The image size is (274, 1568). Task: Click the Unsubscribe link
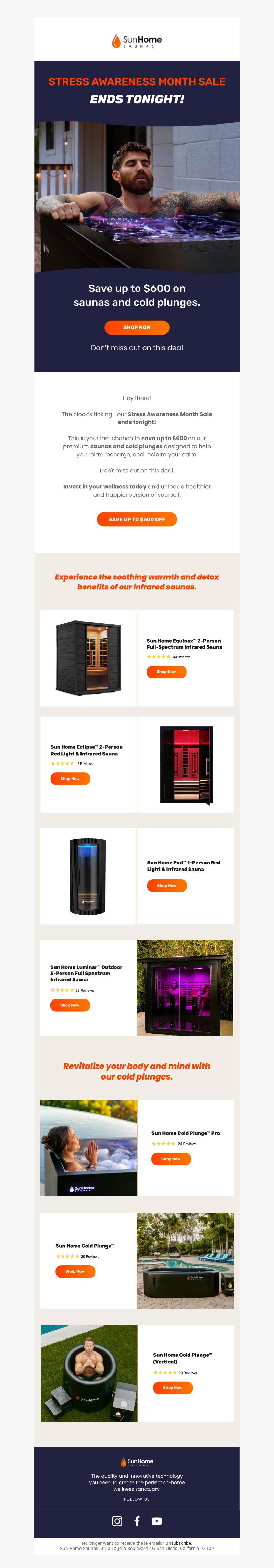point(178,1543)
